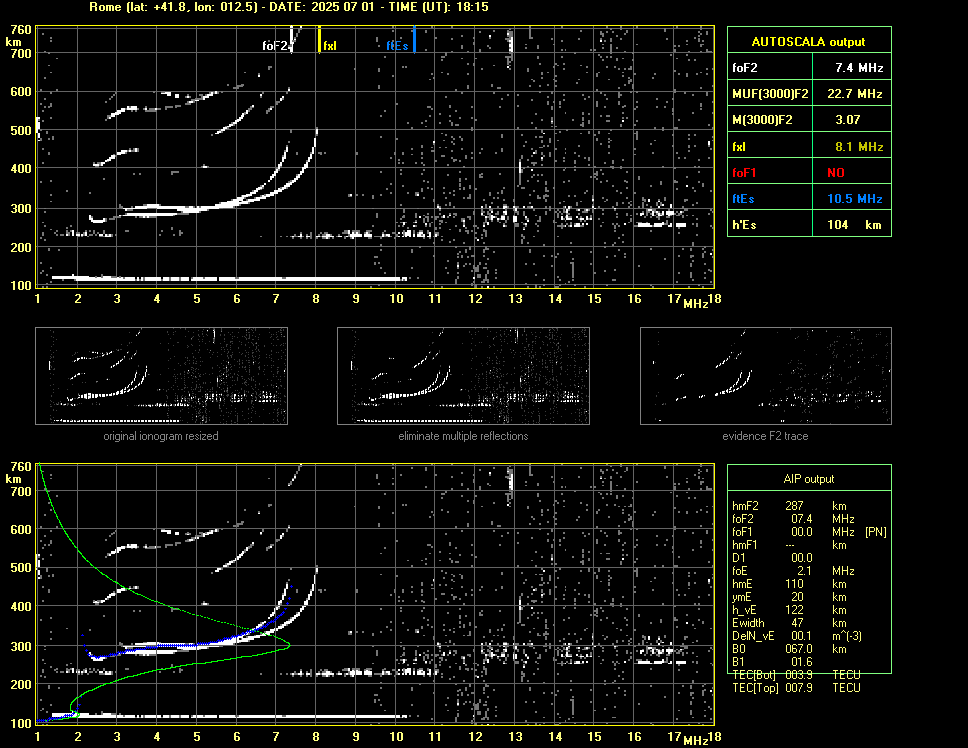This screenshot has height=748, width=968.
Task: Select the 'AIP output' panel header
Action: click(x=809, y=479)
